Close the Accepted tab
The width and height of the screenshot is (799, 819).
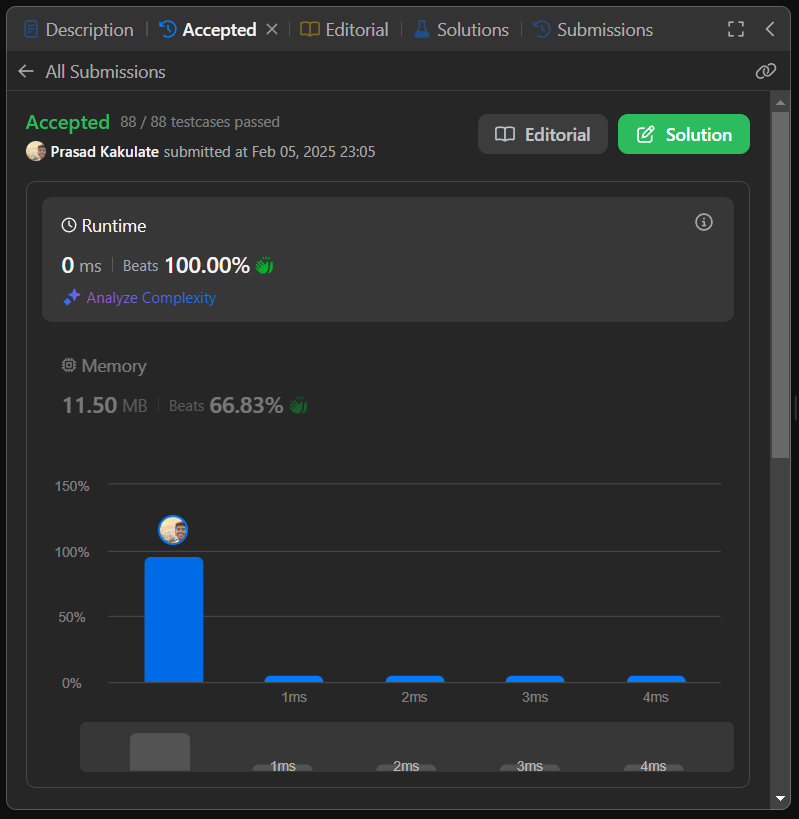click(x=272, y=29)
